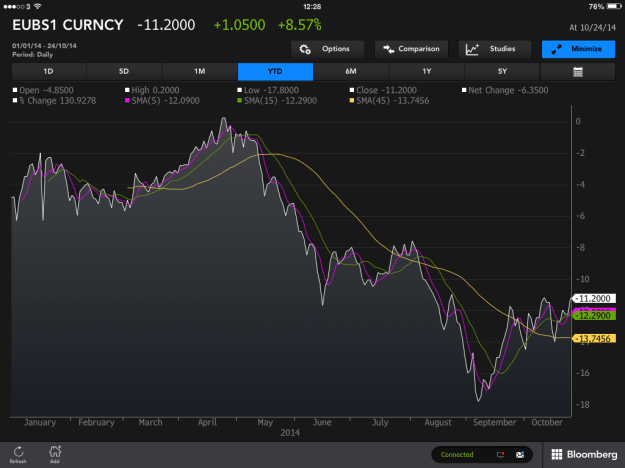Click the September label on time axis
The height and width of the screenshot is (468, 625).
click(x=494, y=423)
